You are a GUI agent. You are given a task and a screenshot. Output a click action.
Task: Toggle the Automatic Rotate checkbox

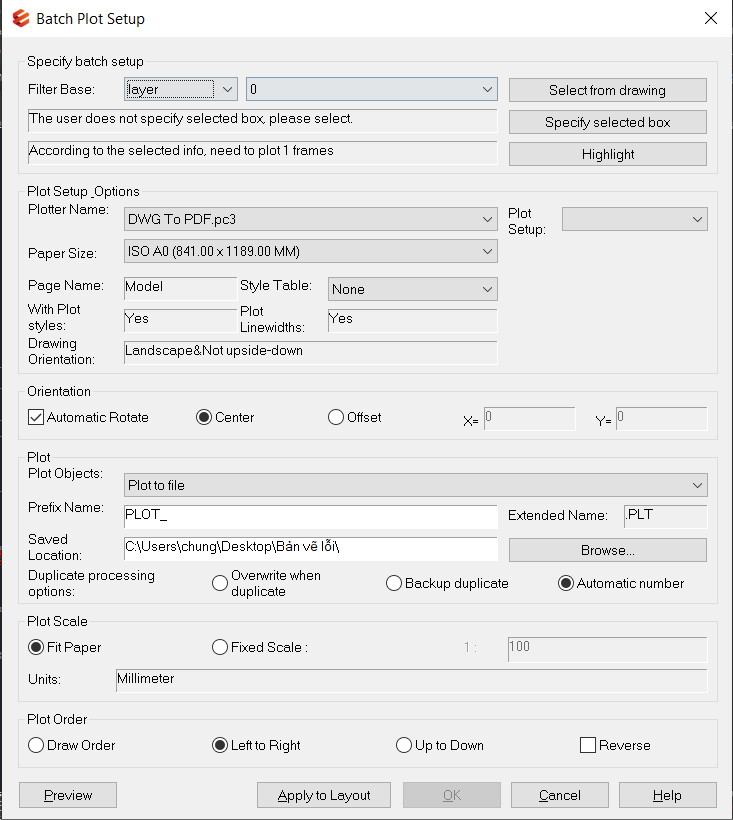36,417
